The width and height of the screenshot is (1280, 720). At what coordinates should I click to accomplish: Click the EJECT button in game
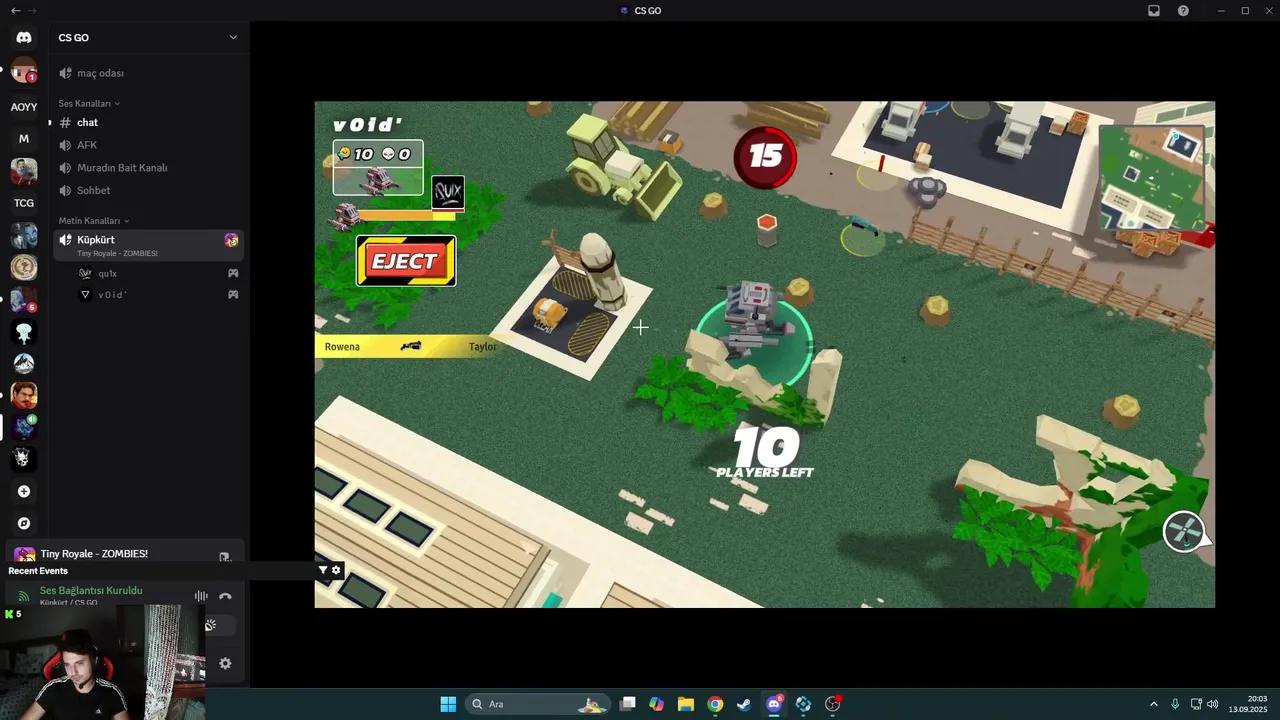click(x=406, y=261)
